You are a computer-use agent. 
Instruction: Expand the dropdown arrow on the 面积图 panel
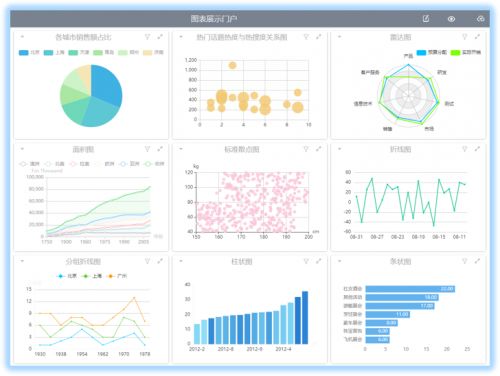click(22, 149)
